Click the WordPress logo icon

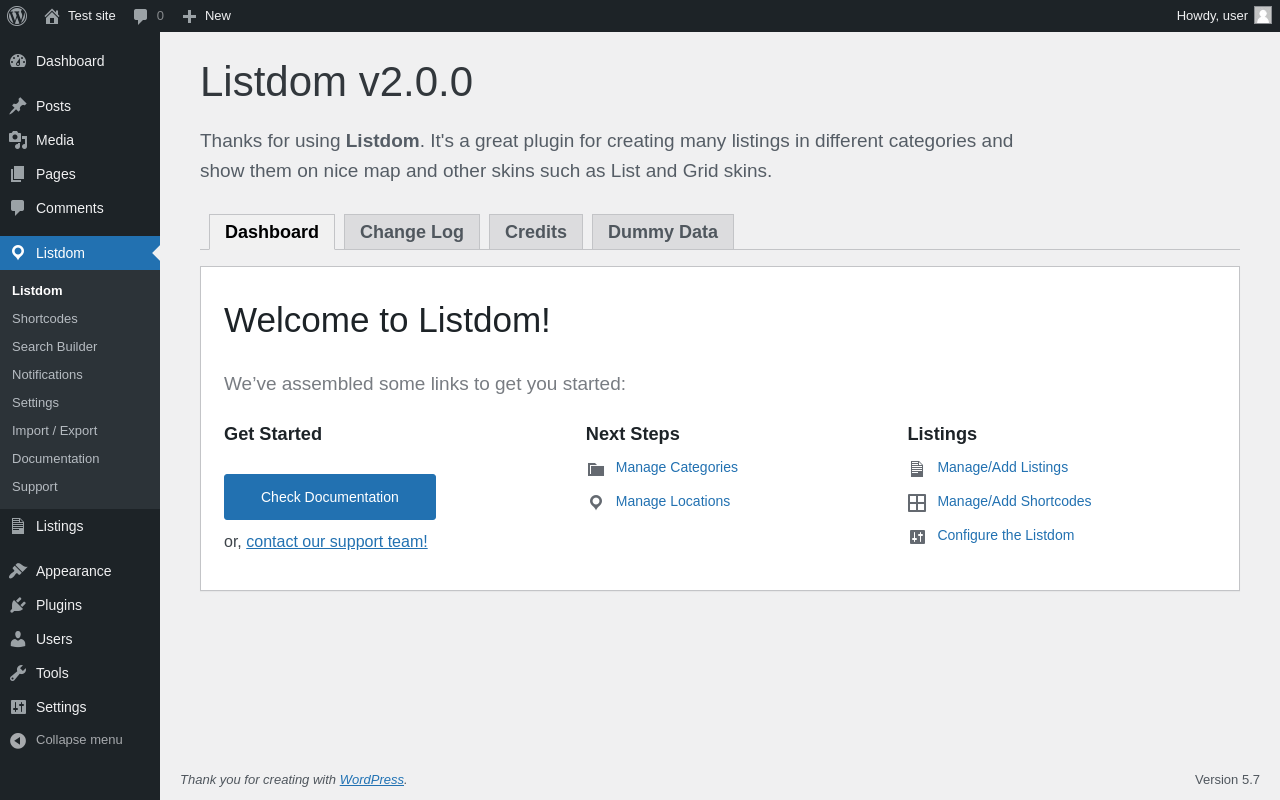click(x=17, y=16)
